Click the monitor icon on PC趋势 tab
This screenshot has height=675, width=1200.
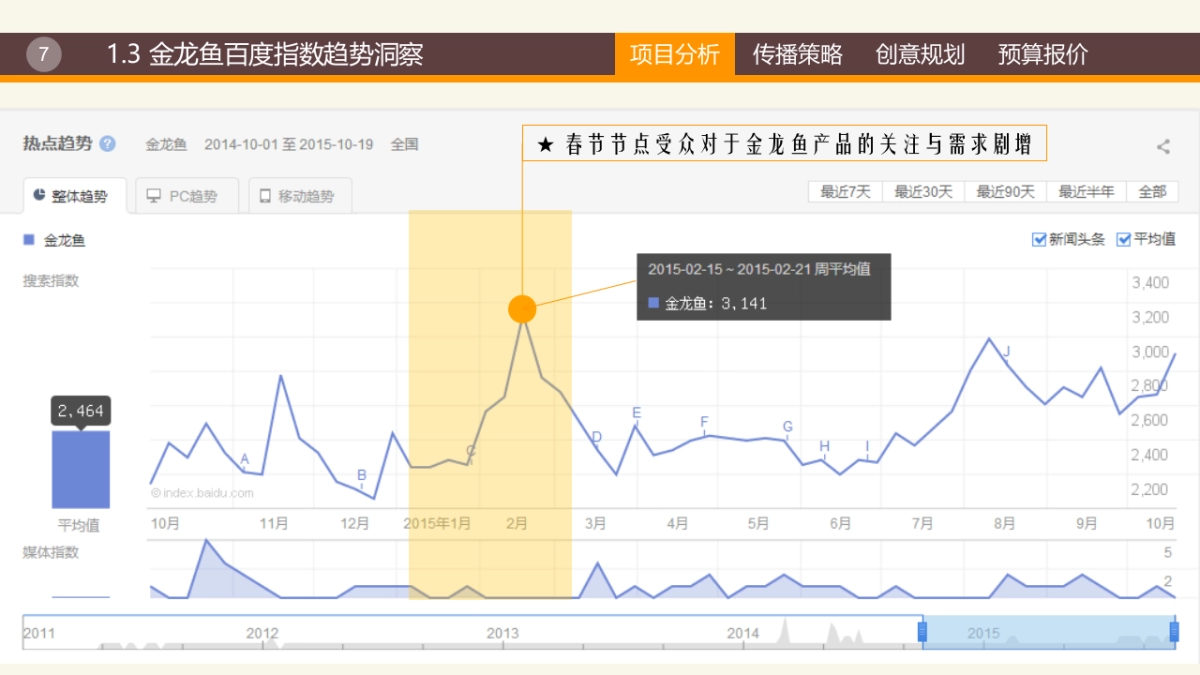(x=155, y=197)
